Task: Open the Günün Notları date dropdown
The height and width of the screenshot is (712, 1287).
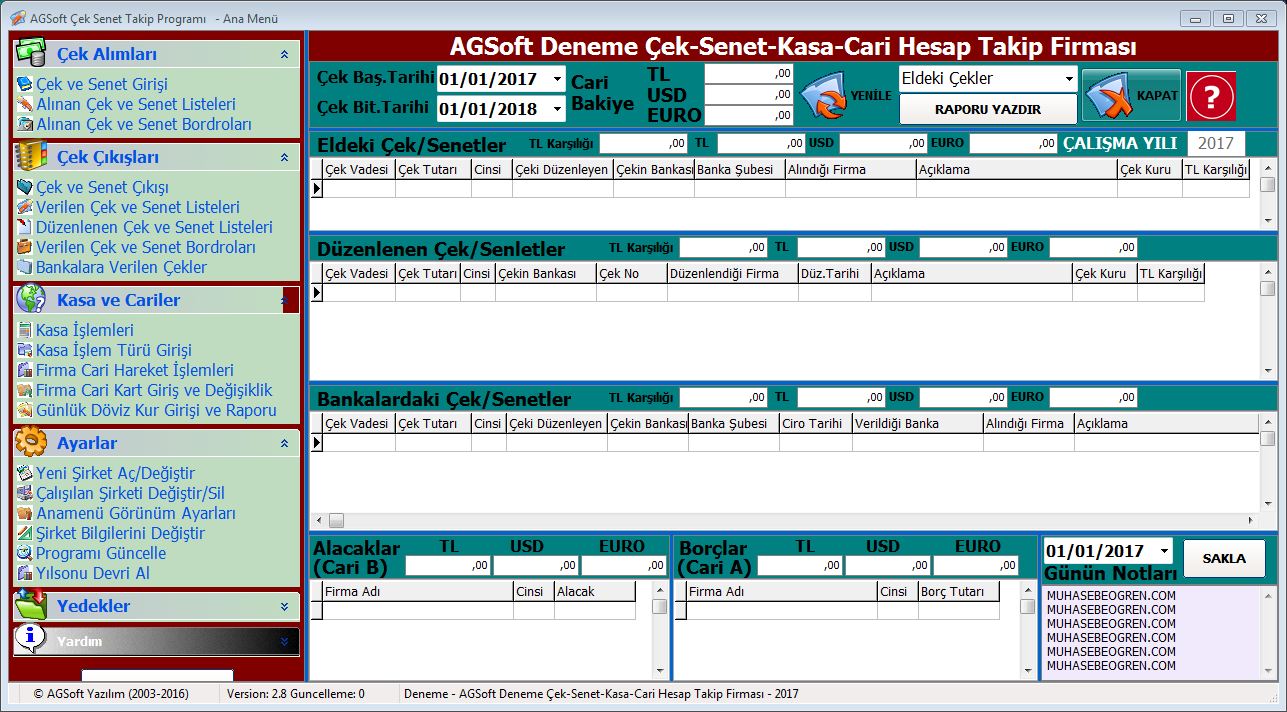Action: click(1164, 551)
